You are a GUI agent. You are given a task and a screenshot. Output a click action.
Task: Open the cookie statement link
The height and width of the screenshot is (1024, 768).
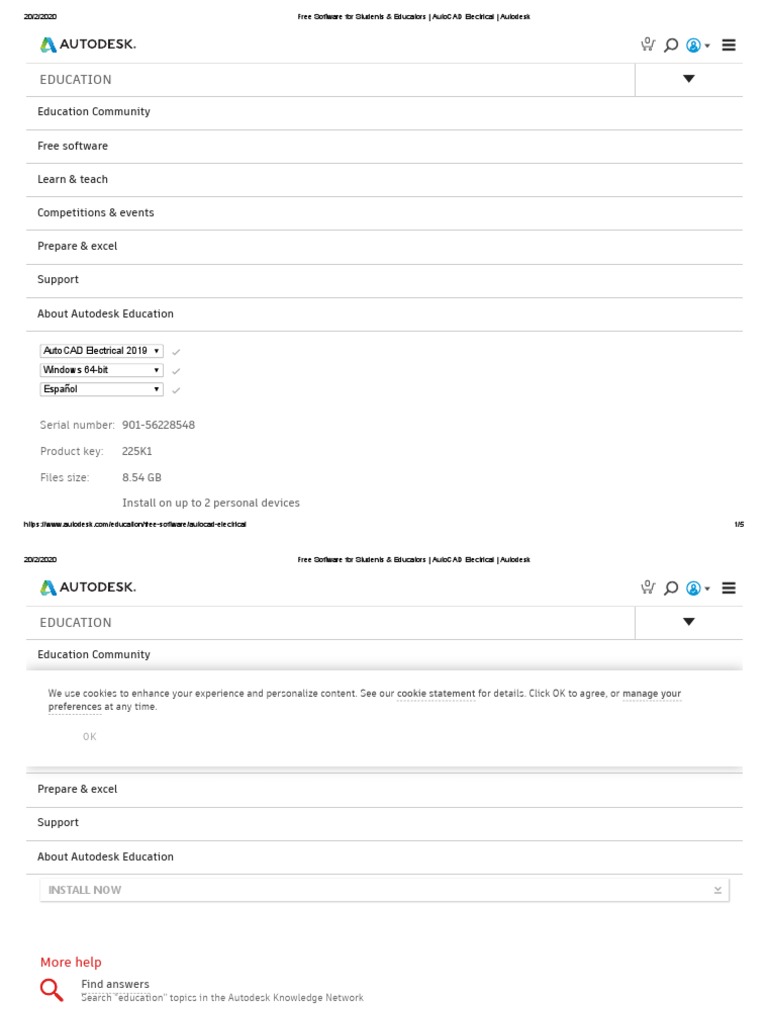click(x=436, y=693)
